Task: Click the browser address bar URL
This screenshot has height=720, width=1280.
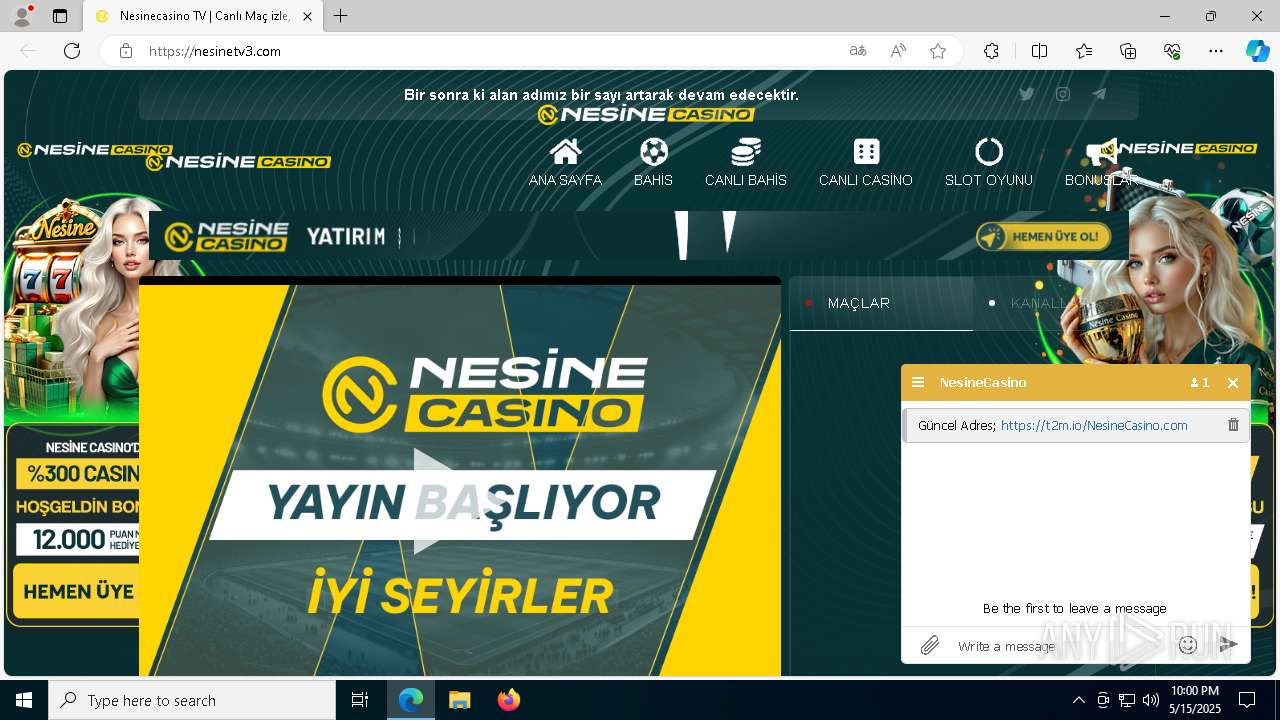Action: pos(214,51)
